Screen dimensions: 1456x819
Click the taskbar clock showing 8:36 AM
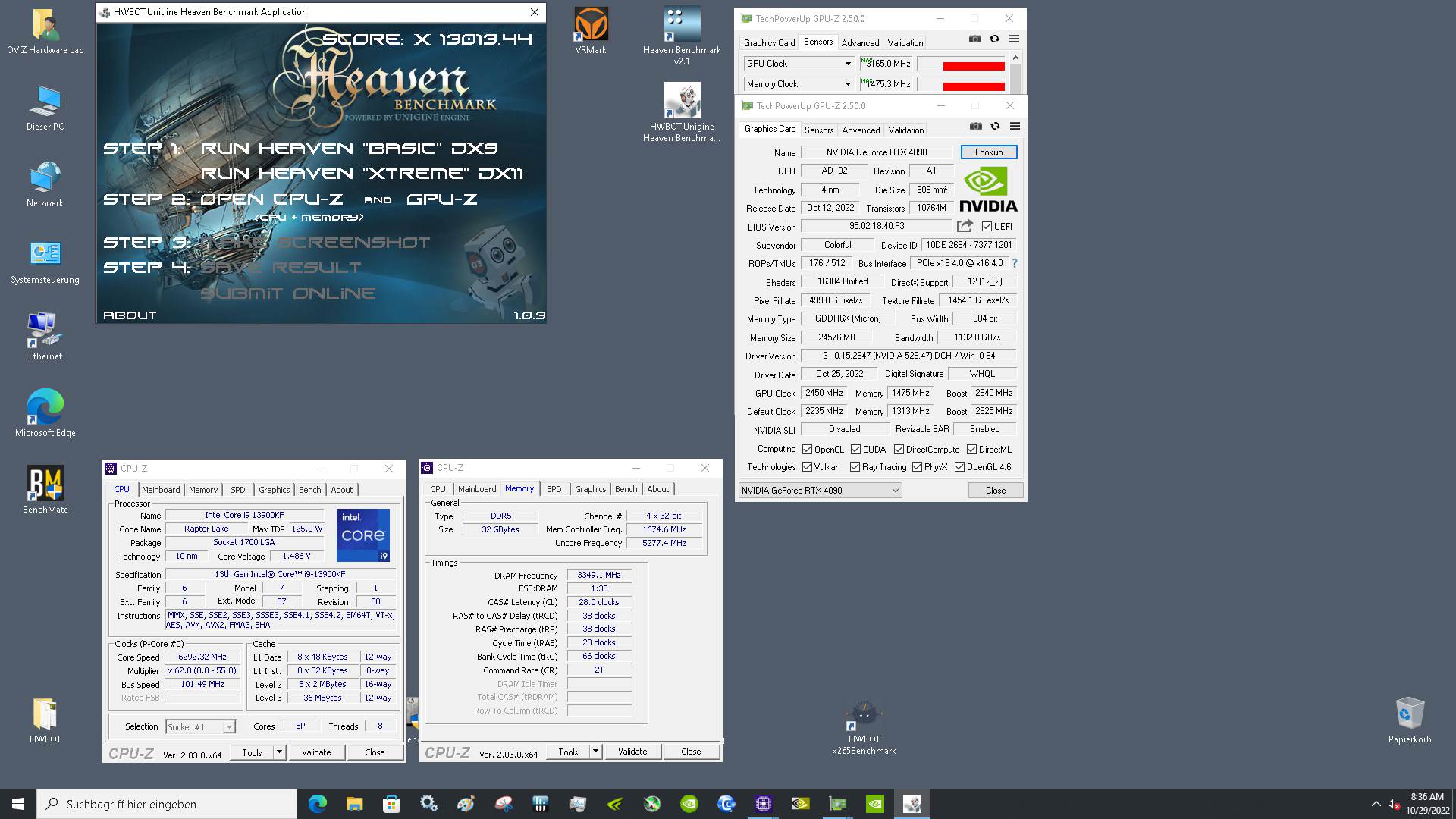(x=1427, y=804)
